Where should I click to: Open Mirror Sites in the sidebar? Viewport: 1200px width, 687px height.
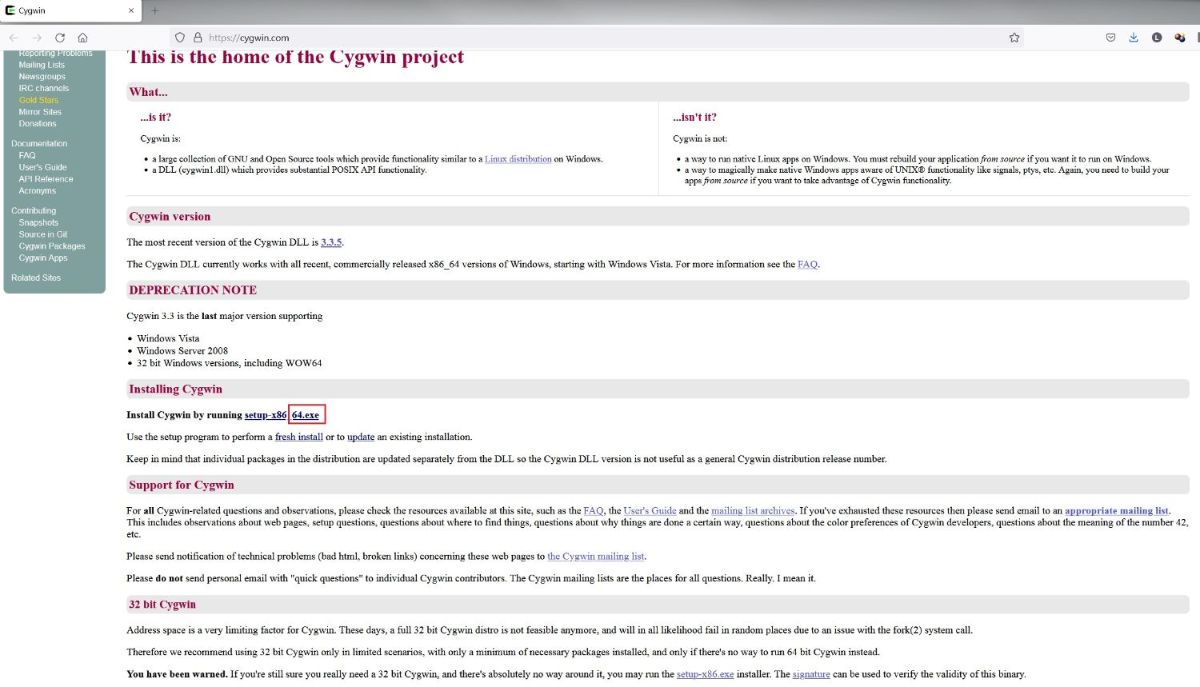point(40,112)
